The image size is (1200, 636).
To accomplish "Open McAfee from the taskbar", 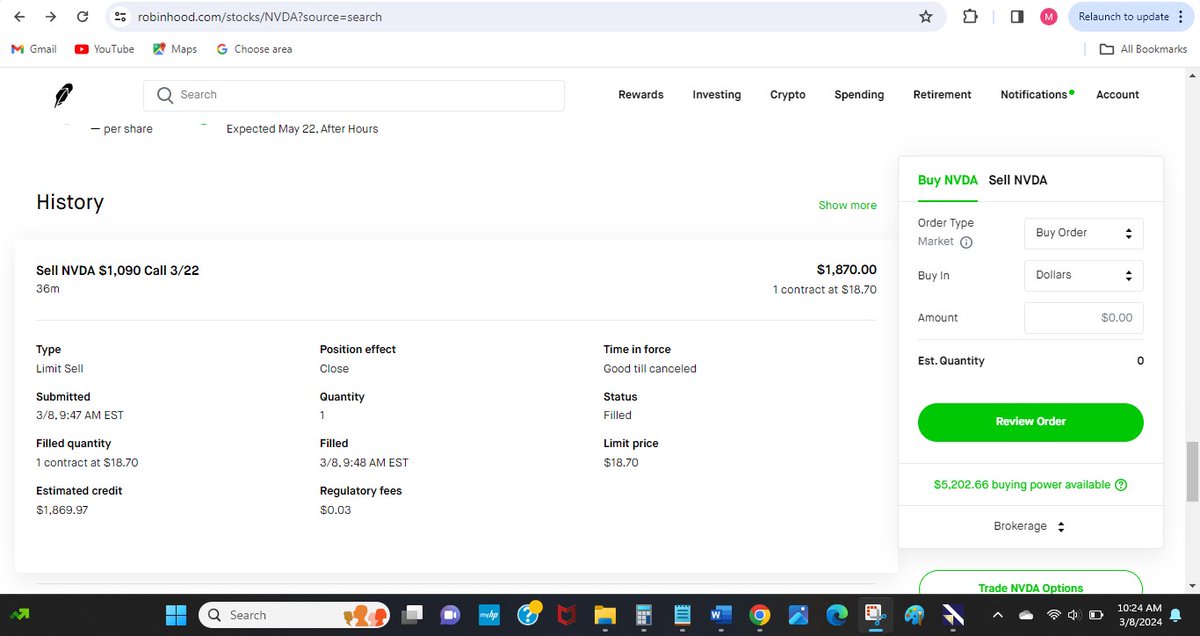I will tap(566, 615).
